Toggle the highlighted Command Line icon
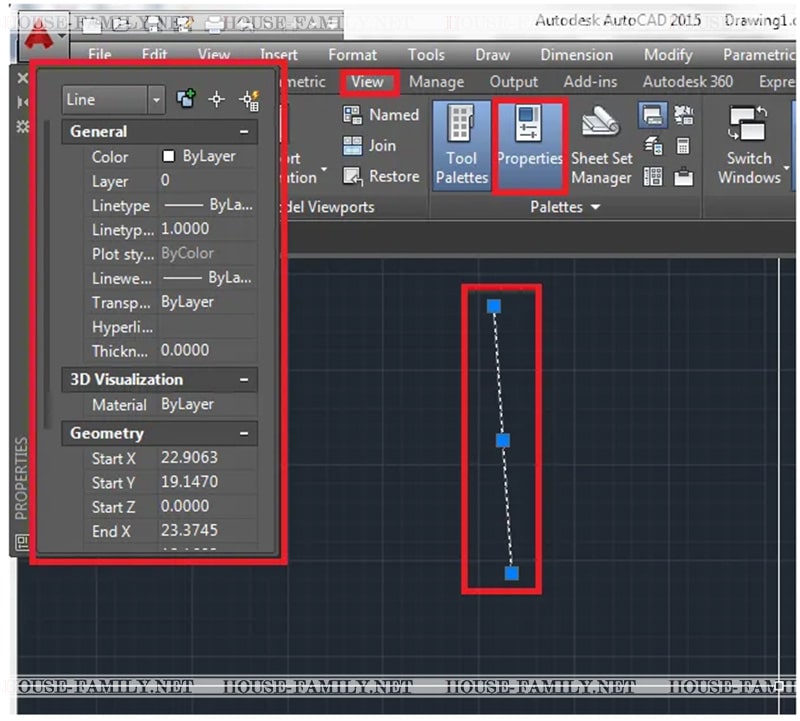This screenshot has width=800, height=721. pos(653,115)
